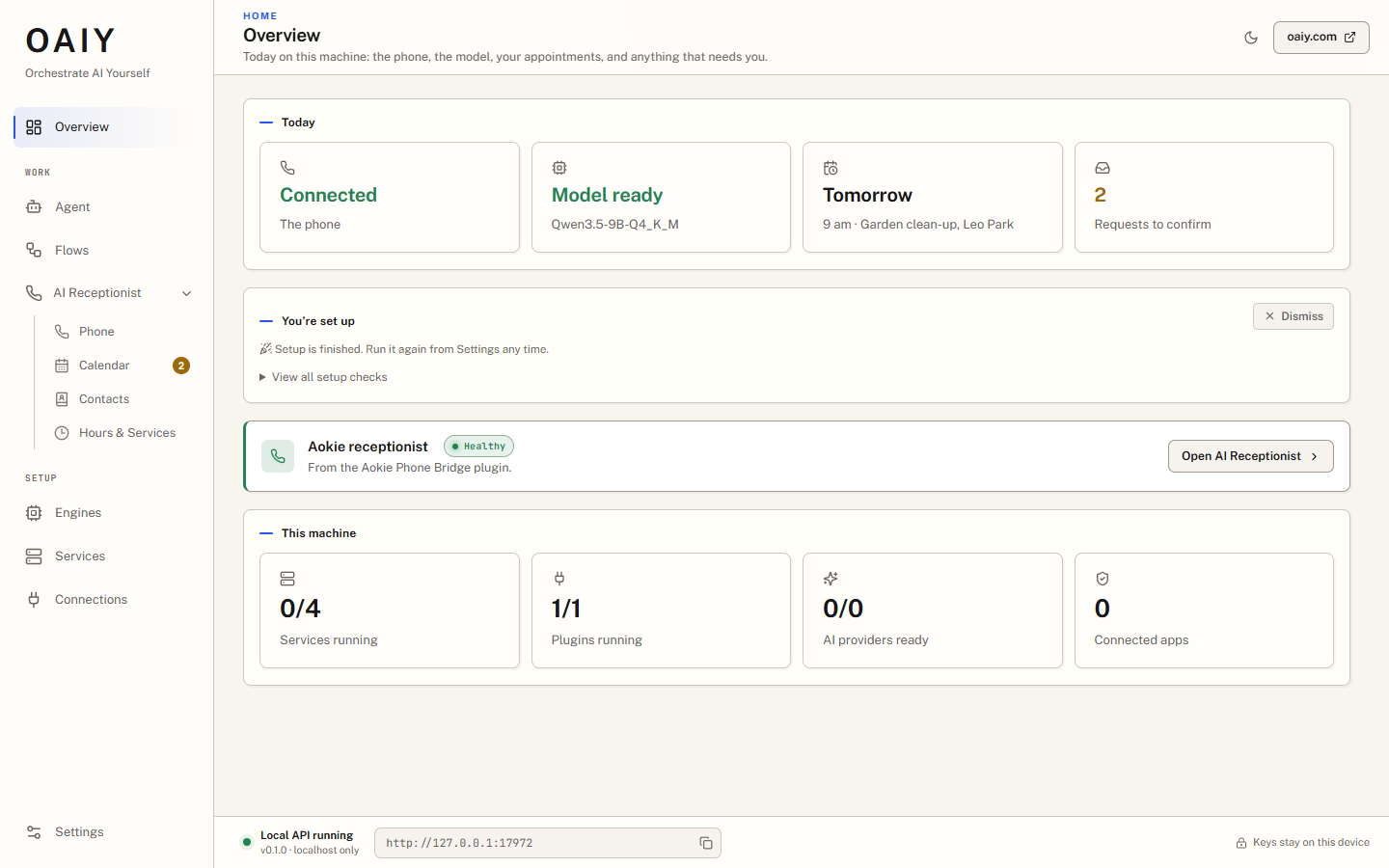Click the Calendar badge showing 2
Screen dimensions: 1389x868
[181, 366]
